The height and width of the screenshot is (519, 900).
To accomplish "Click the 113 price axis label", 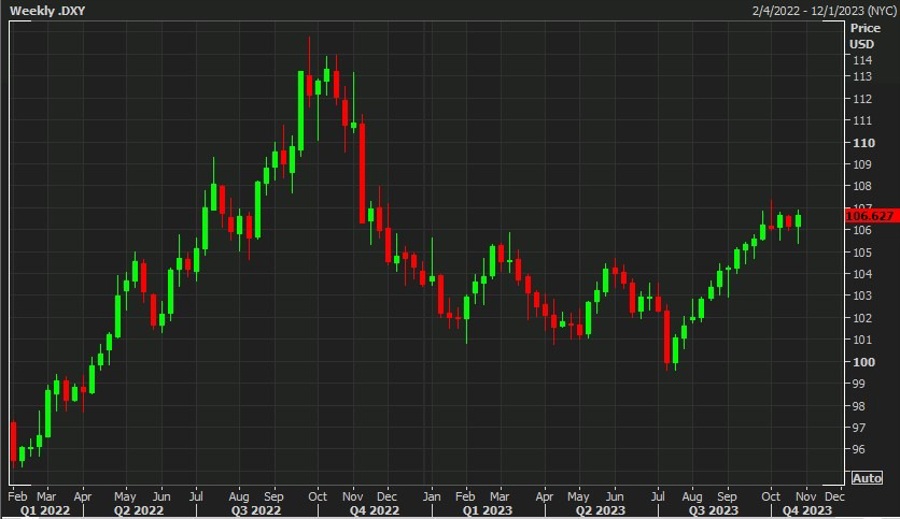I will tap(862, 76).
